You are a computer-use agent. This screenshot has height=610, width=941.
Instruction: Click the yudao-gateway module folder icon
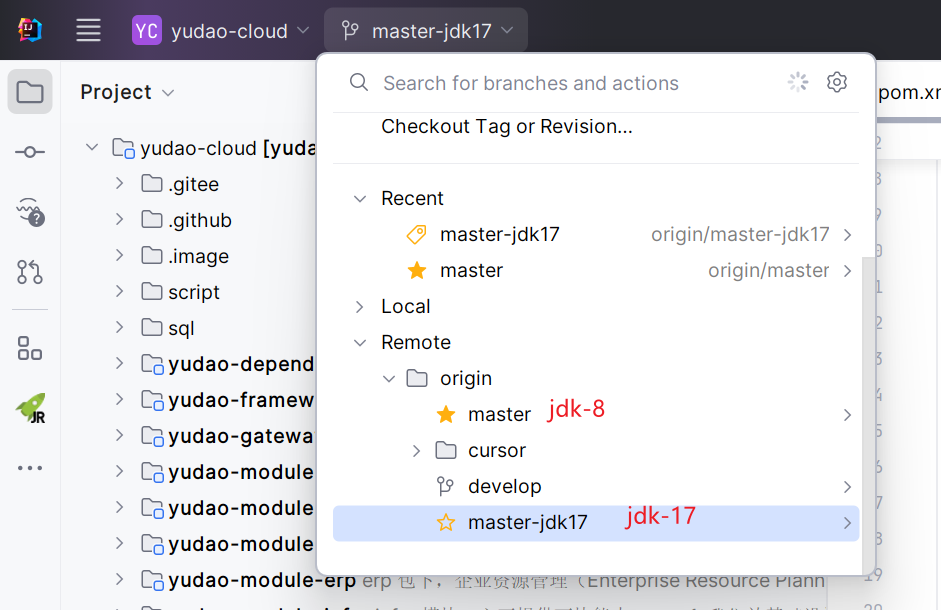pyautogui.click(x=152, y=436)
